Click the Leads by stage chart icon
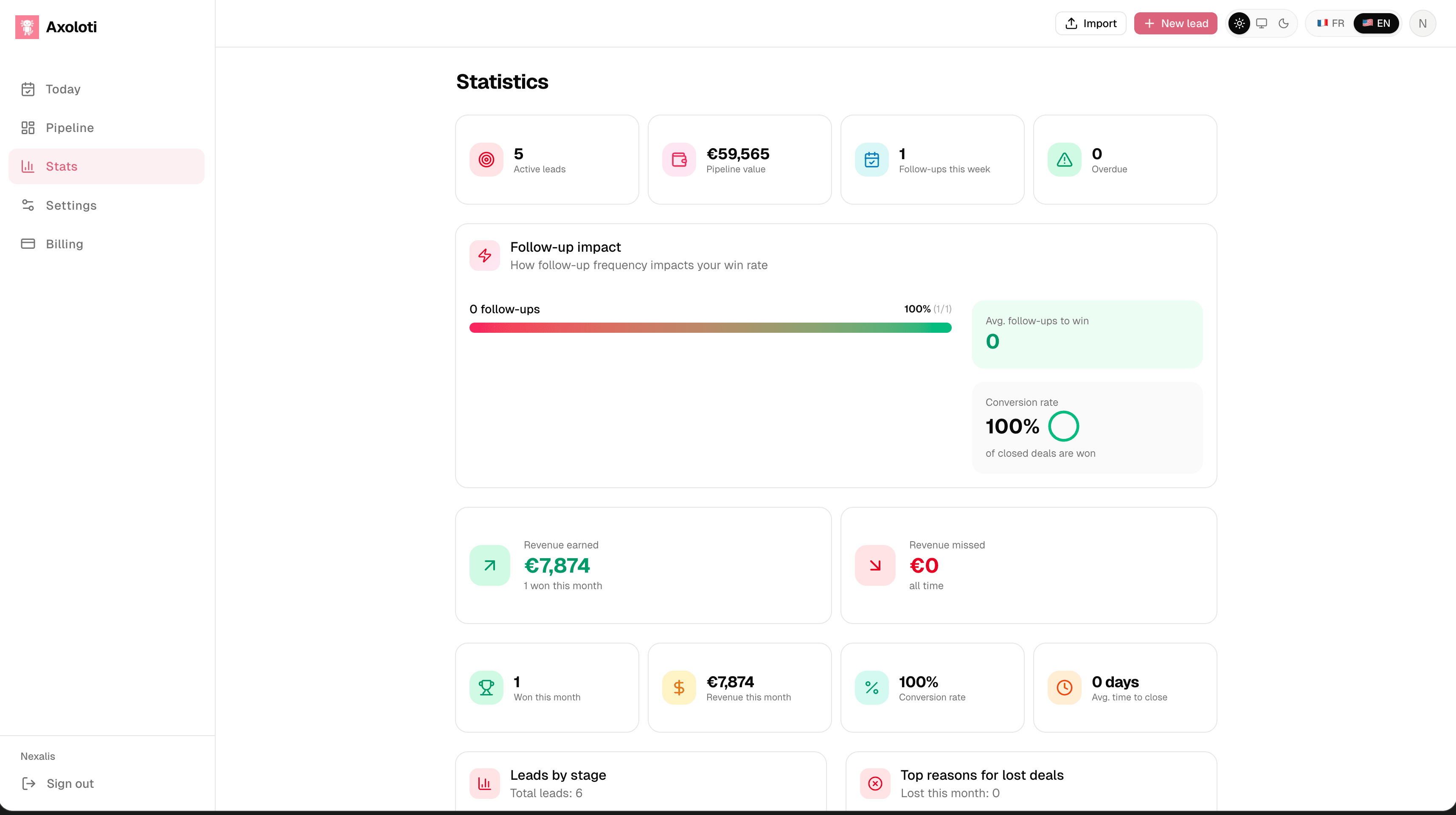Screen dimensions: 1456x815 coord(484,783)
